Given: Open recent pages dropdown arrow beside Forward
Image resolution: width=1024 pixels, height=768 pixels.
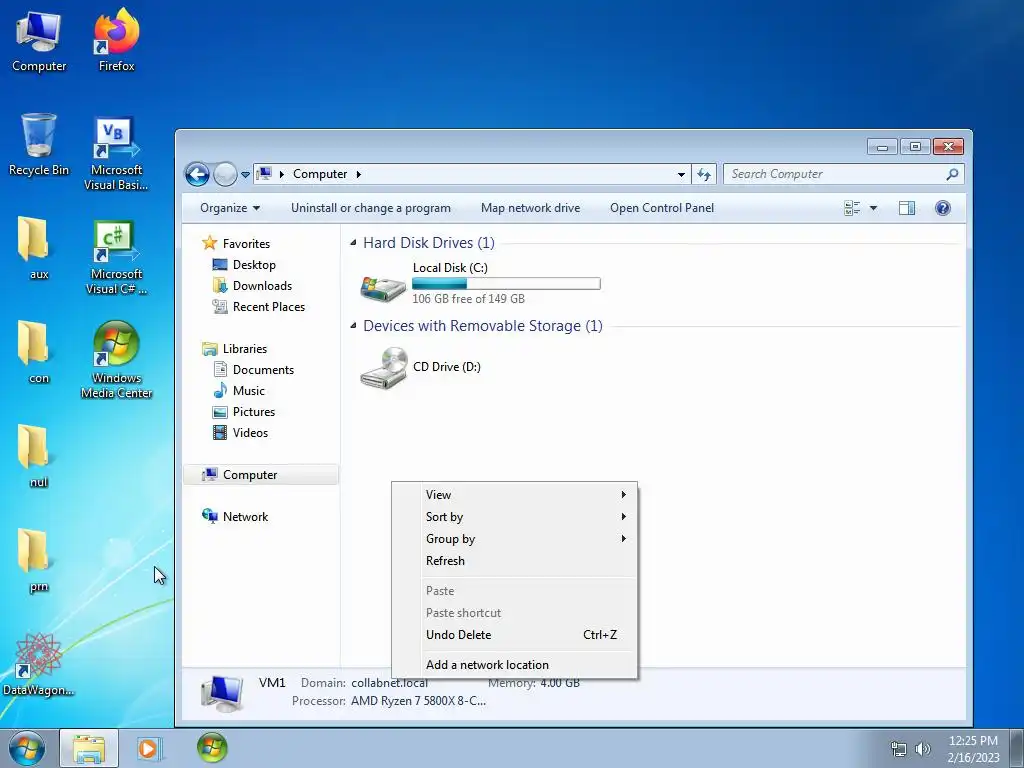Looking at the screenshot, I should coord(245,175).
